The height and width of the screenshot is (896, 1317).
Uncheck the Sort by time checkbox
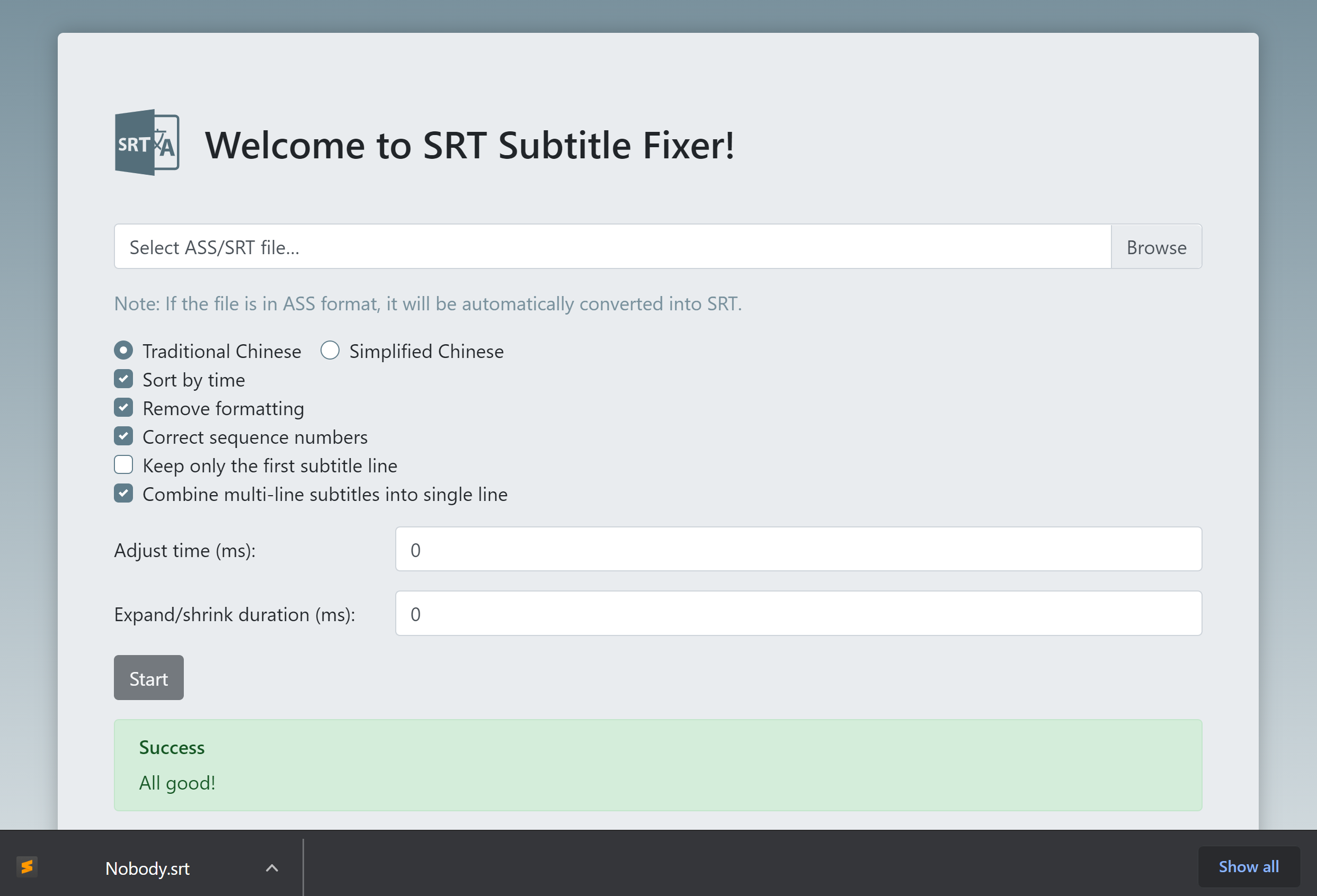[x=123, y=379]
